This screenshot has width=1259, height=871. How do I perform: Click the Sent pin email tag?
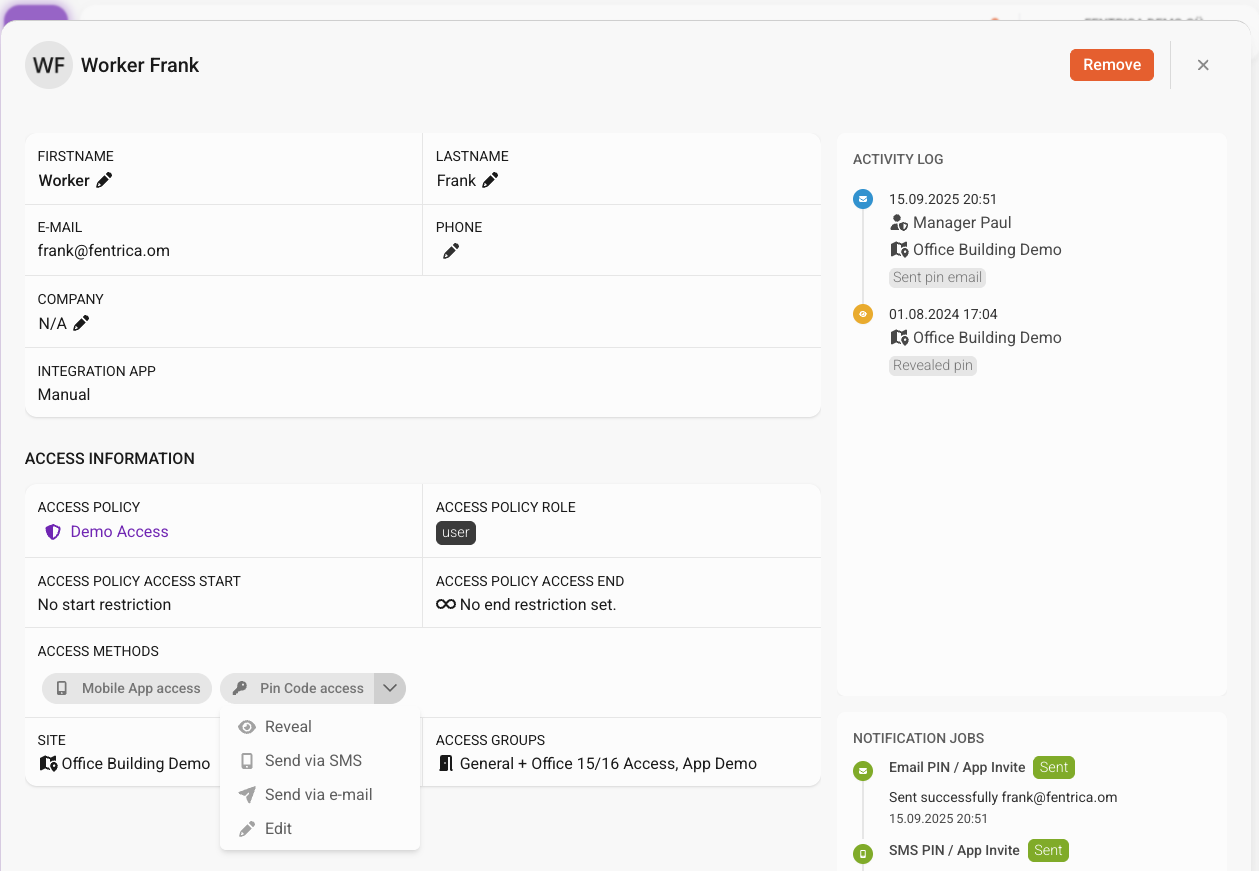pyautogui.click(x=937, y=278)
